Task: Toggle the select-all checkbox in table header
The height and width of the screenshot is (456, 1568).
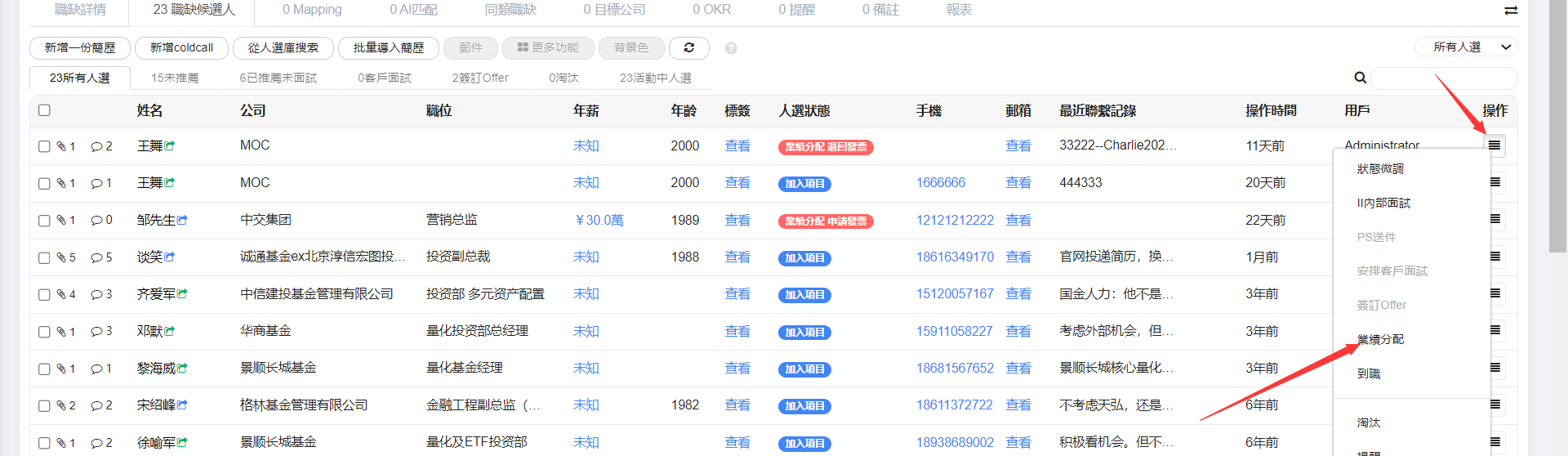Action: click(x=44, y=110)
